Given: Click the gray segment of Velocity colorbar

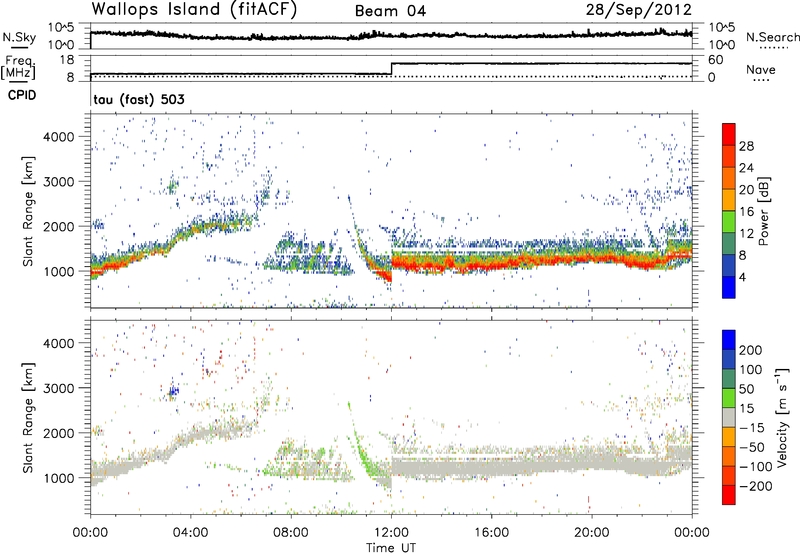Looking at the screenshot, I should (729, 417).
